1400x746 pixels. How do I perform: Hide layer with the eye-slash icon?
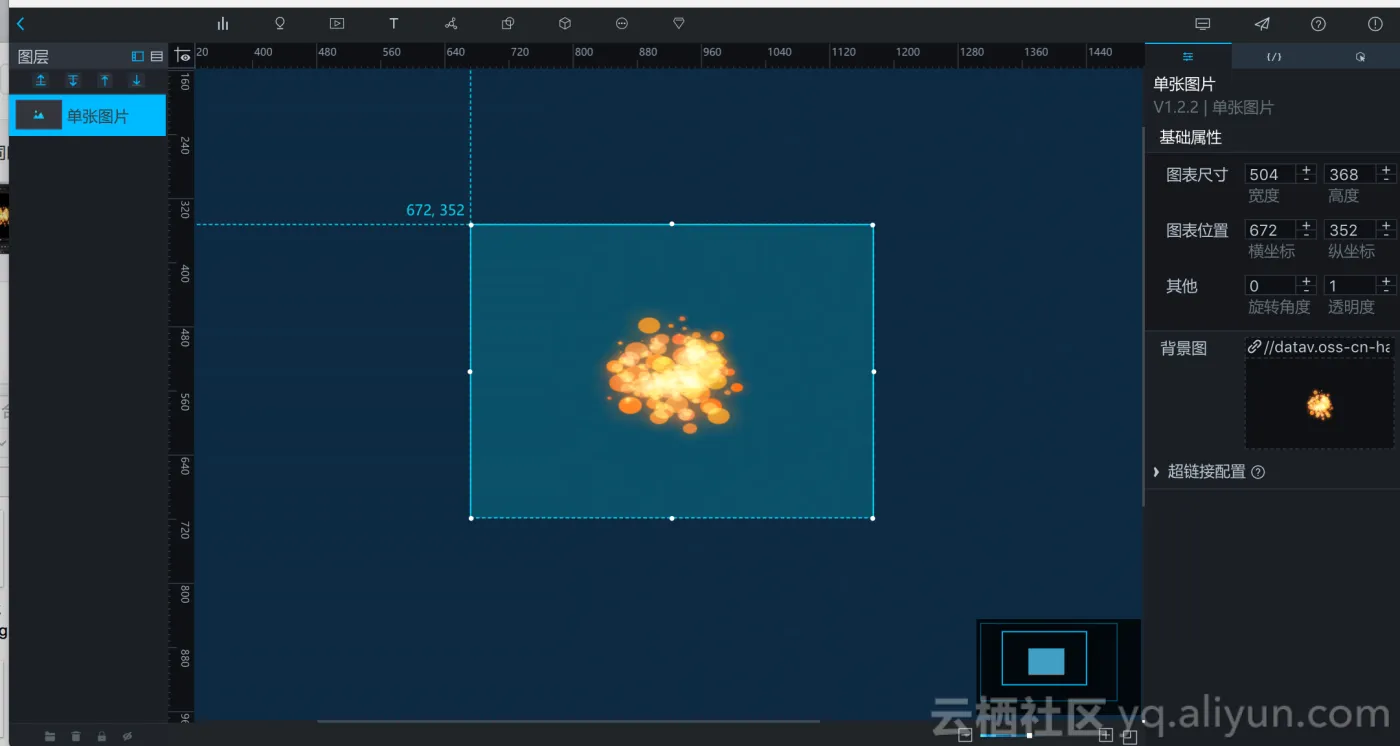pyautogui.click(x=127, y=736)
